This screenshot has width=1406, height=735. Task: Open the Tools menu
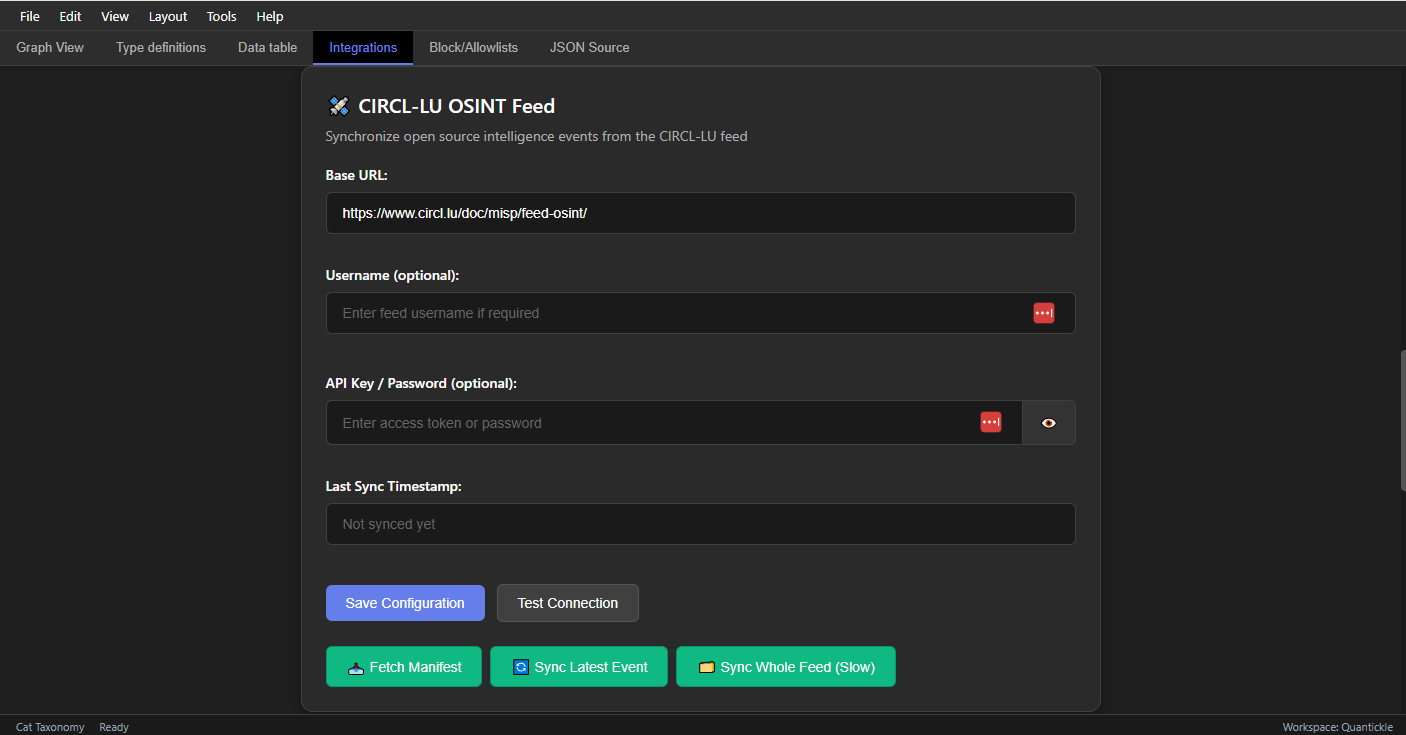click(x=222, y=16)
